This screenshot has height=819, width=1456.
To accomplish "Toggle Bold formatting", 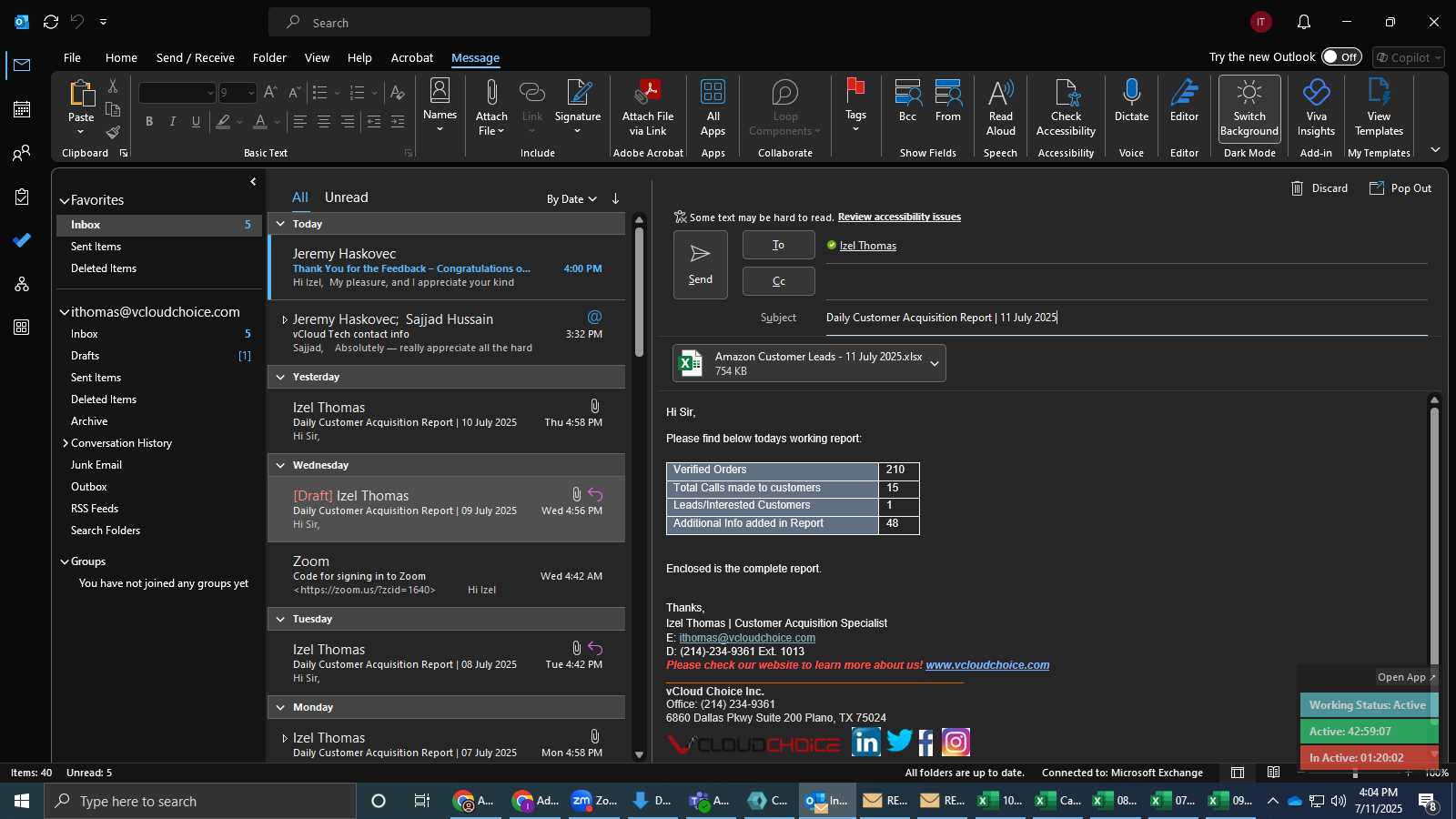I will pos(149,122).
